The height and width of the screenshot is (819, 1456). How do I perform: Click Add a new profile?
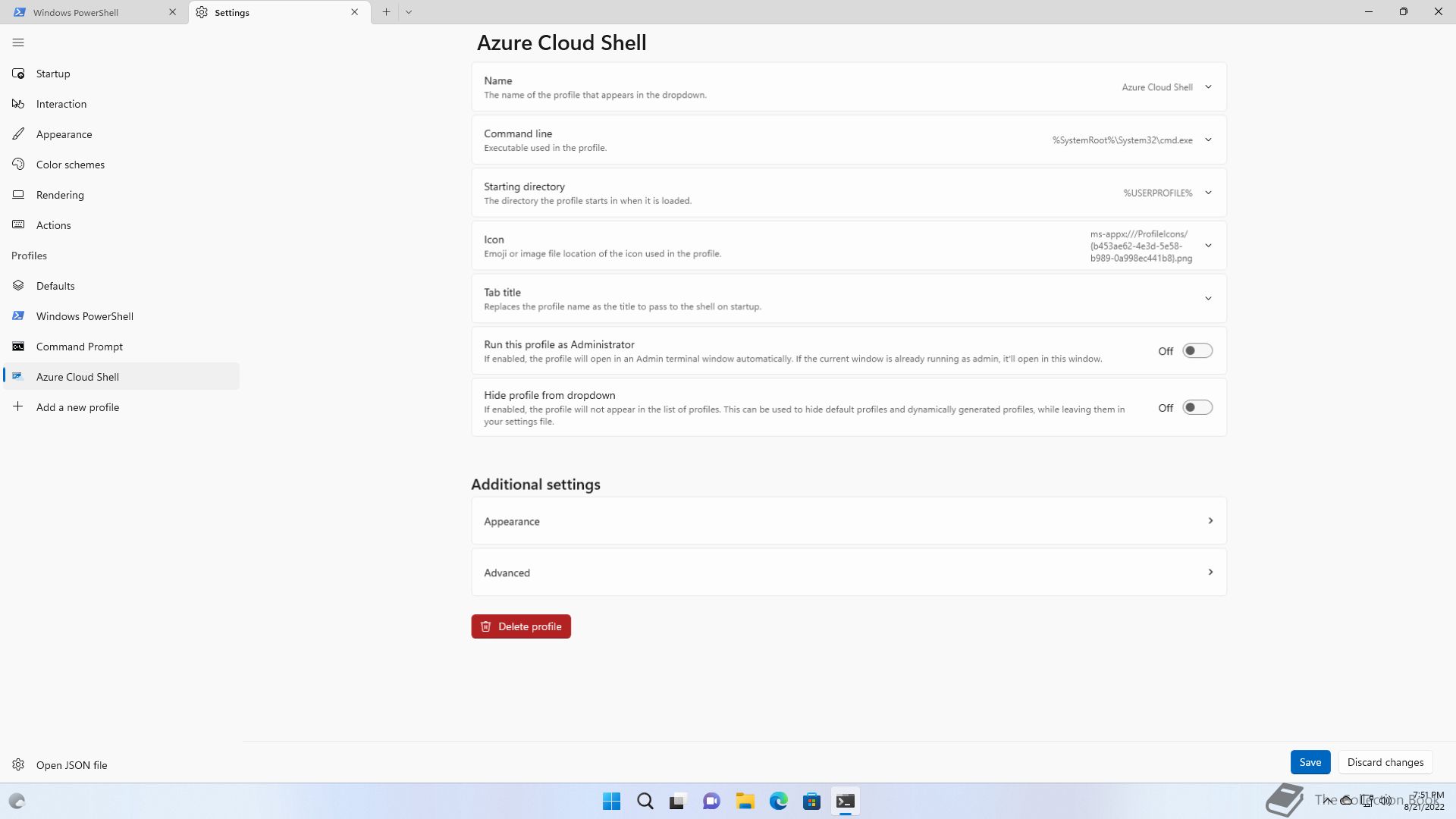tap(121, 407)
